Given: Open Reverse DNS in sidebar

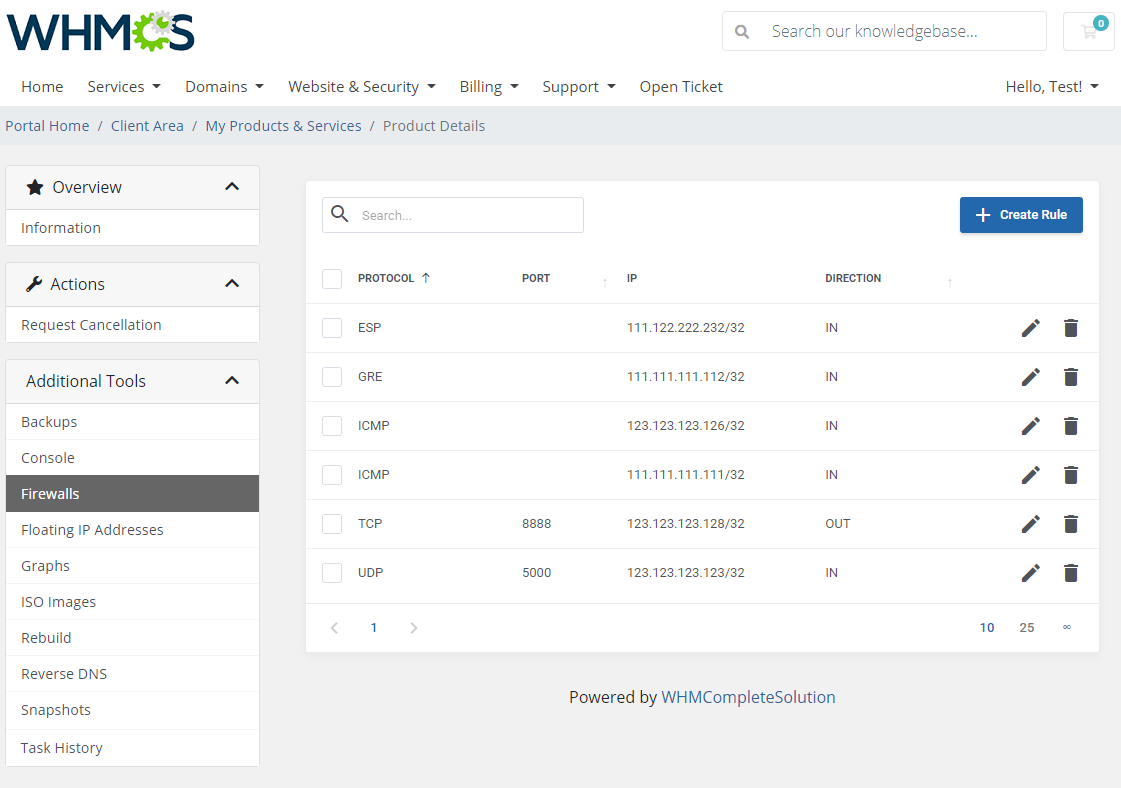Looking at the screenshot, I should [132, 674].
